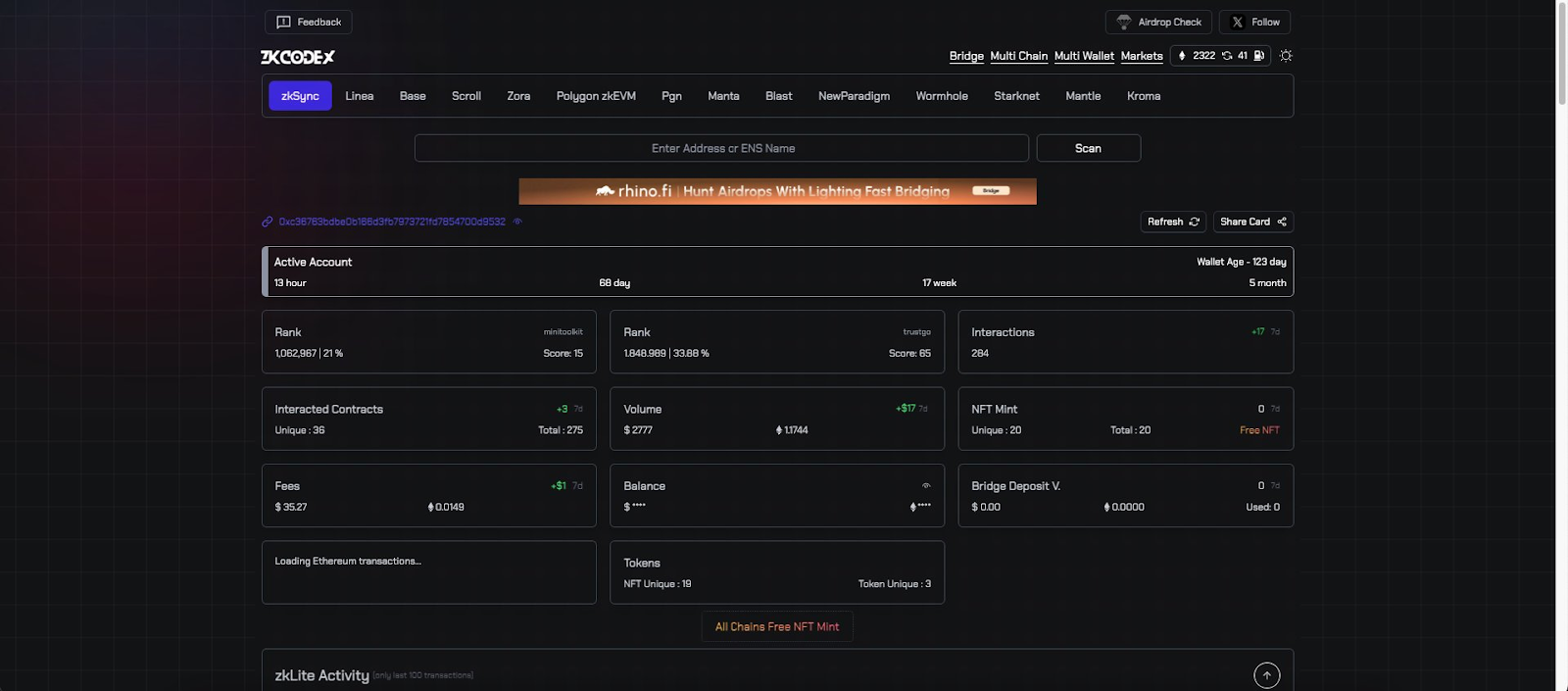Image resolution: width=1568 pixels, height=691 pixels.
Task: Click the Airdrop Check button
Action: [x=1158, y=22]
